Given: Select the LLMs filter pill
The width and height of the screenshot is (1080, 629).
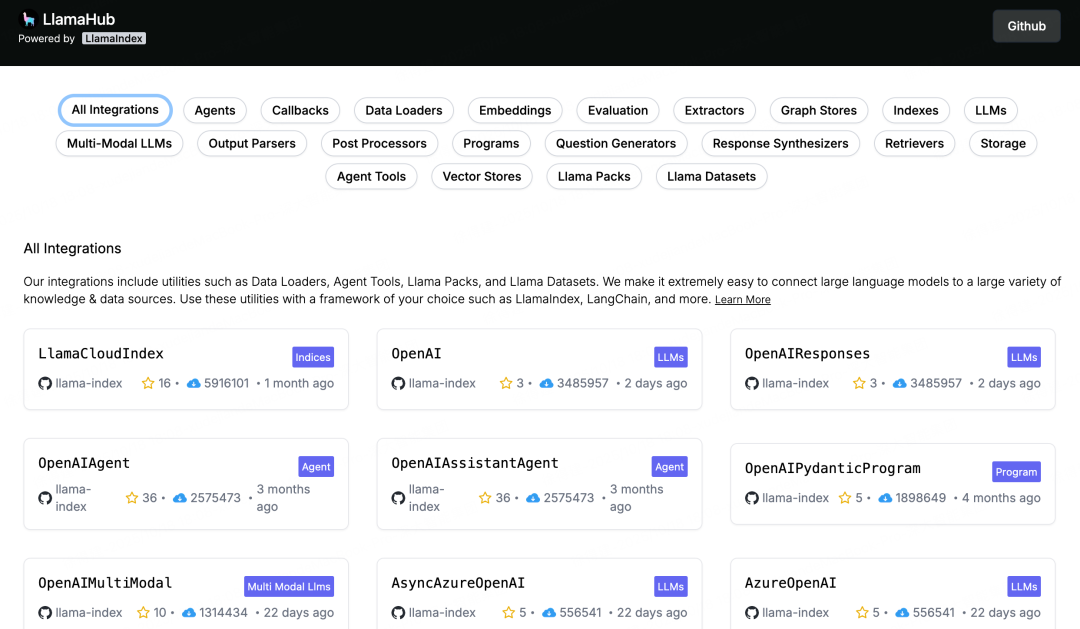Looking at the screenshot, I should pos(991,110).
